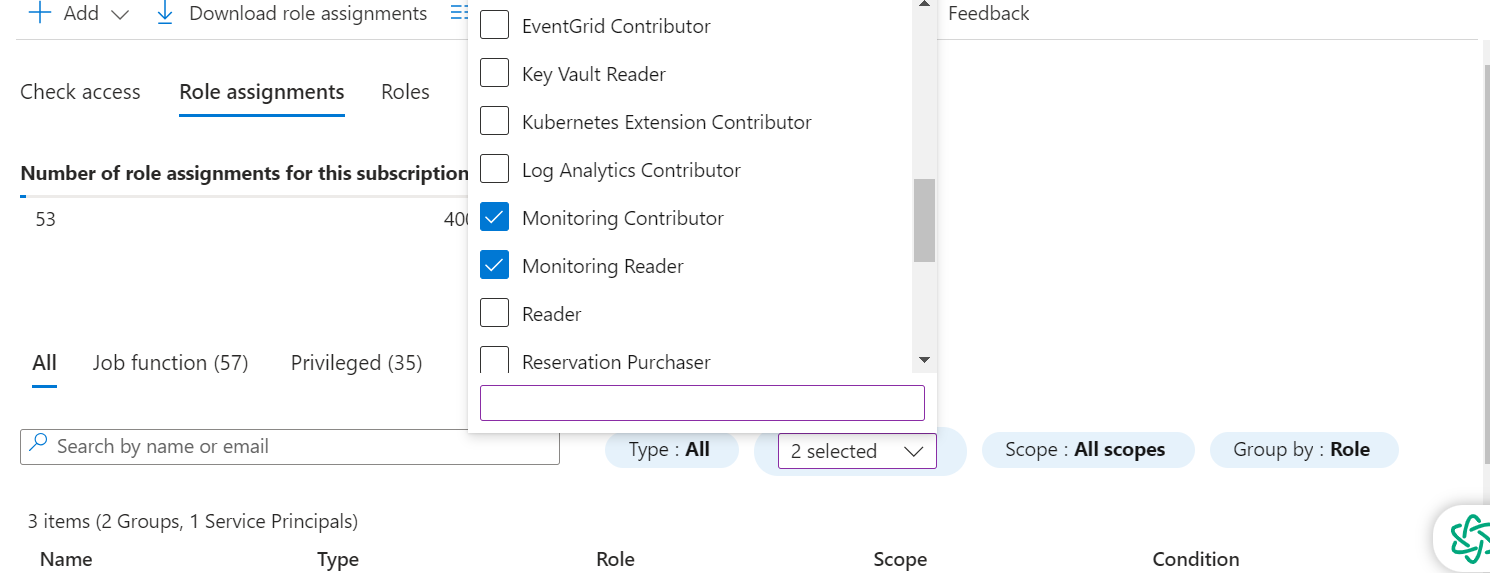This screenshot has height=573, width=1490.
Task: Open the '2 selected' role dropdown
Action: click(x=857, y=451)
